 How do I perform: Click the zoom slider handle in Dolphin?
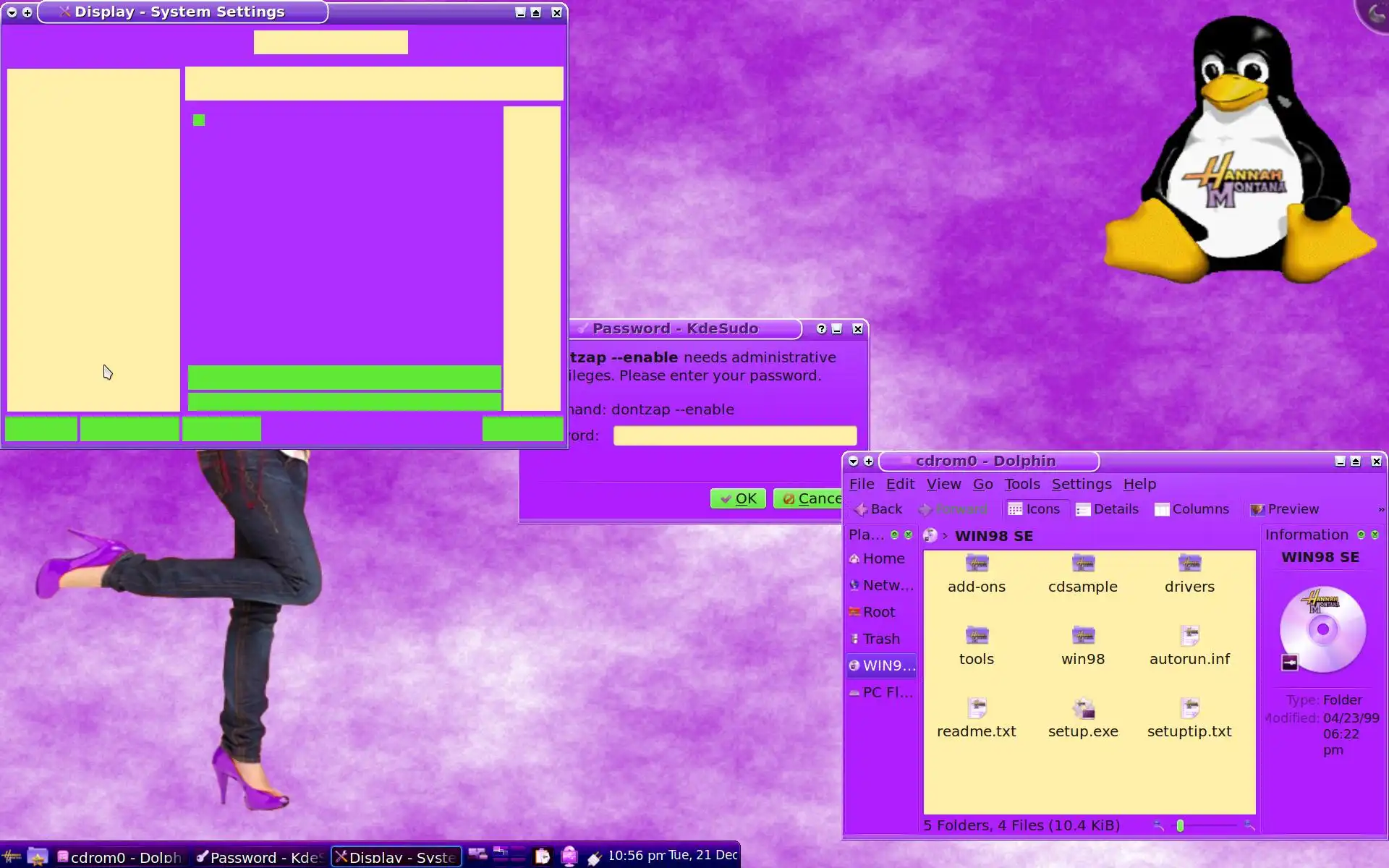(x=1180, y=825)
